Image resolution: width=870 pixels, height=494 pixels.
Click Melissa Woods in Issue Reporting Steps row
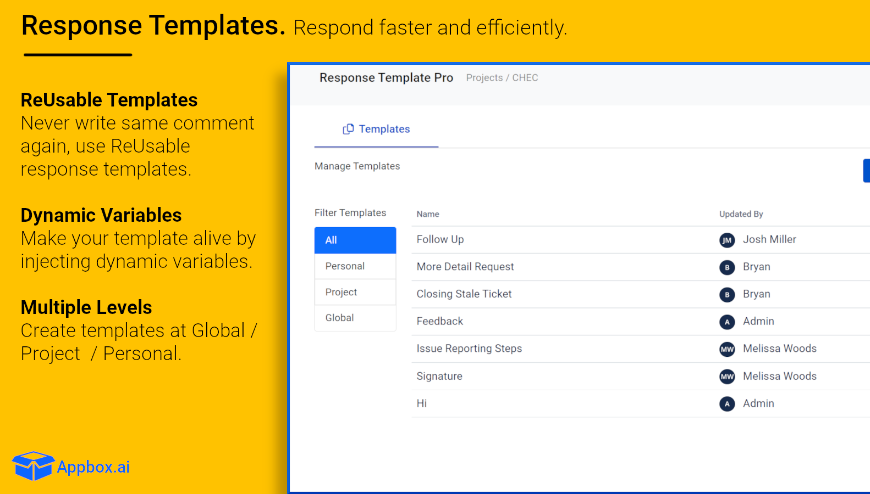click(x=780, y=349)
